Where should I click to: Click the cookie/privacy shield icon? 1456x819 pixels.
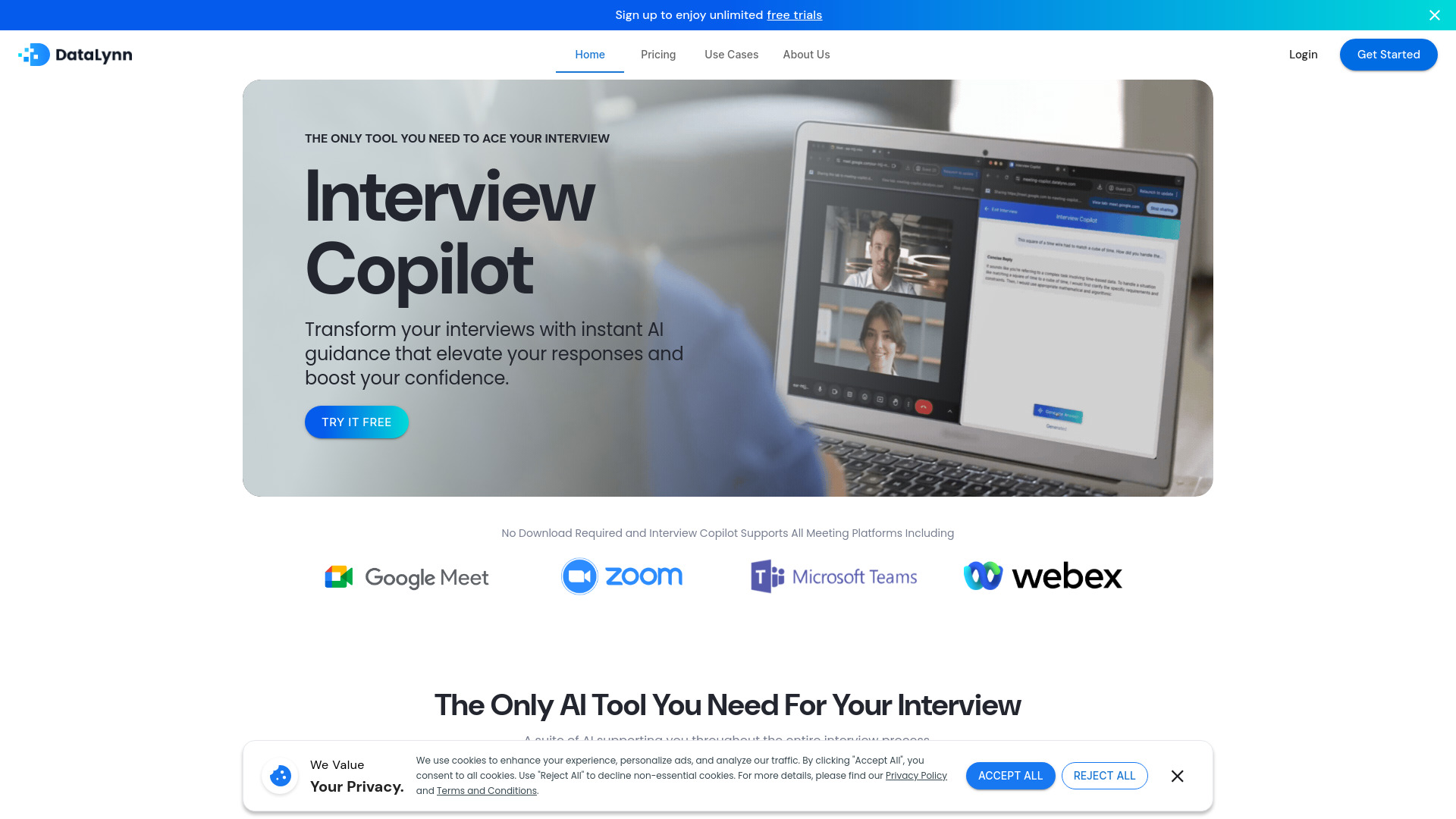(279, 775)
